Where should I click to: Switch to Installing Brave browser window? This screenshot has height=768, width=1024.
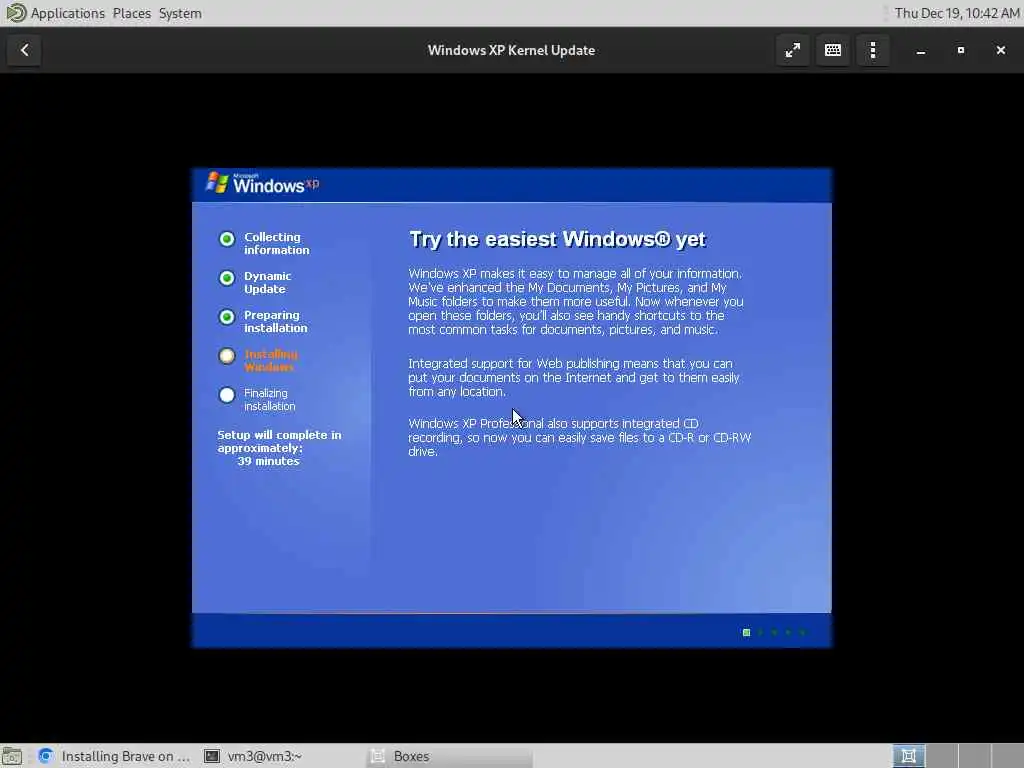click(x=114, y=756)
